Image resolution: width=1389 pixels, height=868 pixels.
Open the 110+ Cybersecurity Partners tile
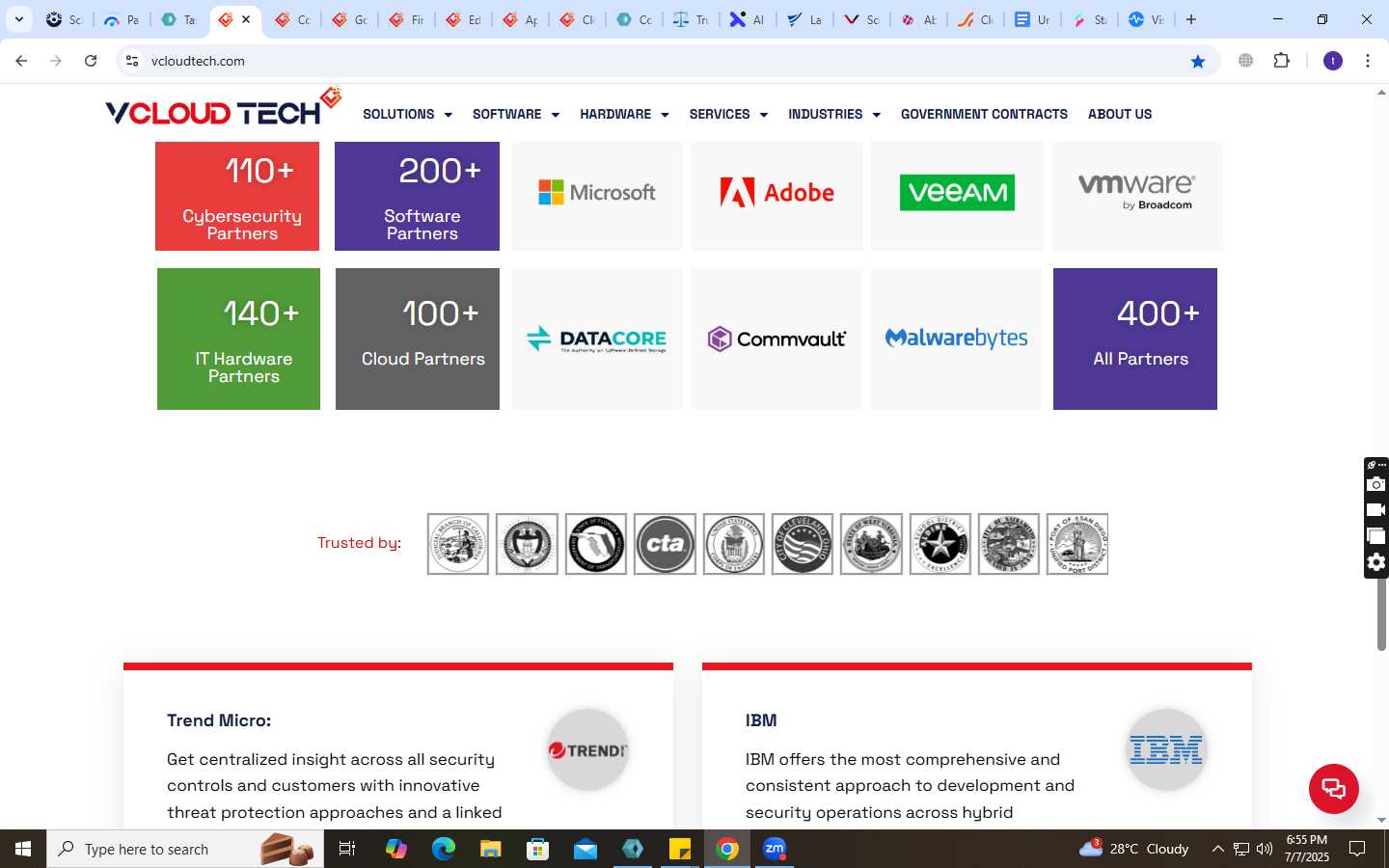(x=237, y=196)
